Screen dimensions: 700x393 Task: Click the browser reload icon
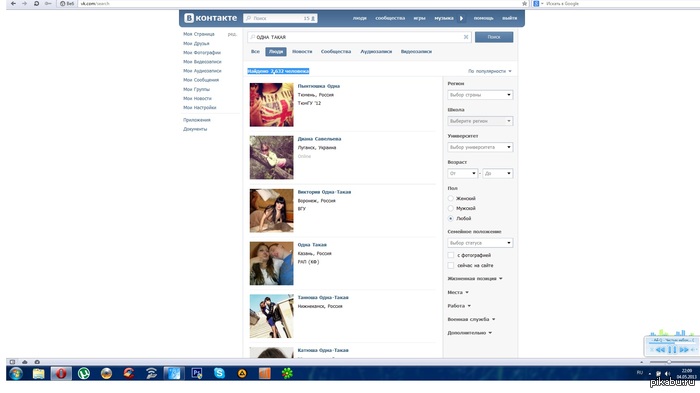[36, 4]
